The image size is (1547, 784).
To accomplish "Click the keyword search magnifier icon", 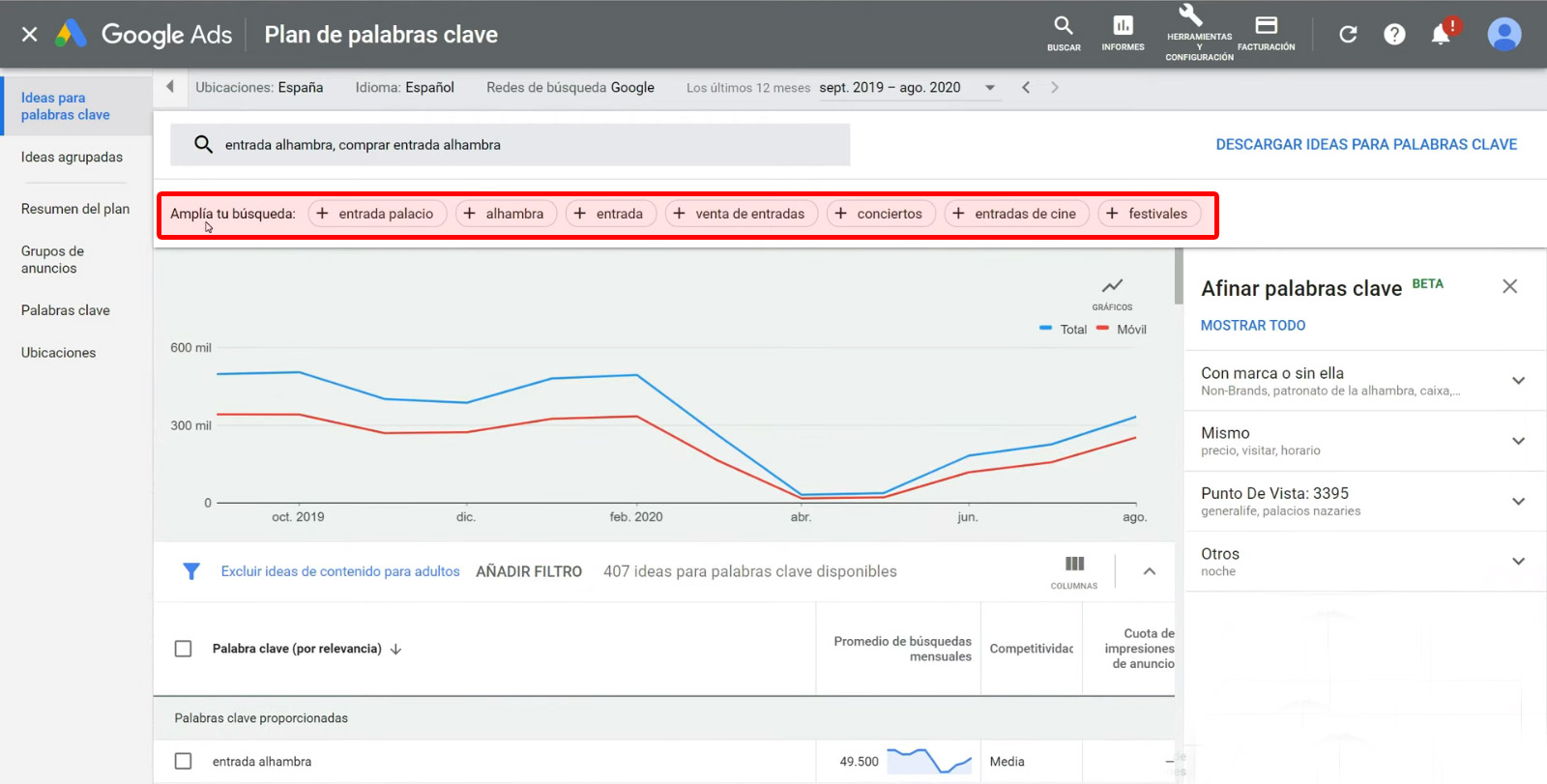I will tap(203, 145).
